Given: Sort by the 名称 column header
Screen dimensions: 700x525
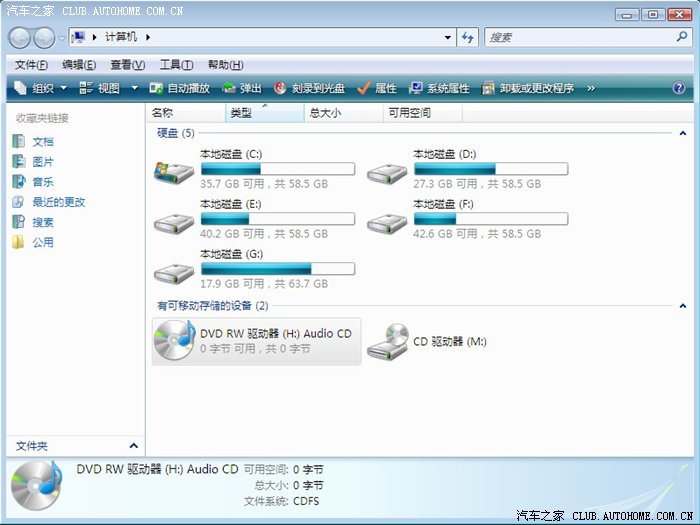Looking at the screenshot, I should 186,113.
